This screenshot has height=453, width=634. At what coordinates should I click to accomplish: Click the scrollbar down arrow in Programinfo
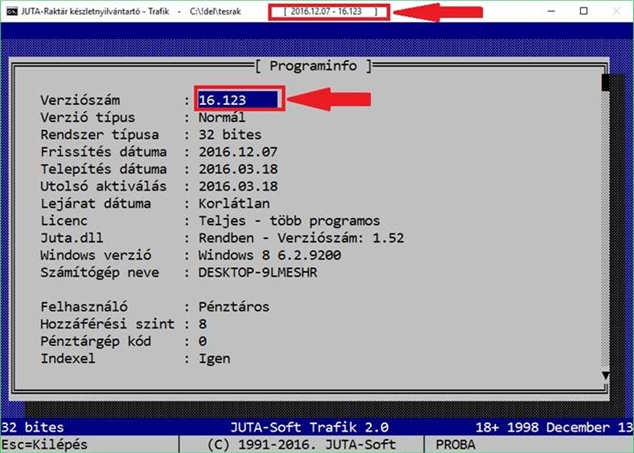click(x=605, y=376)
